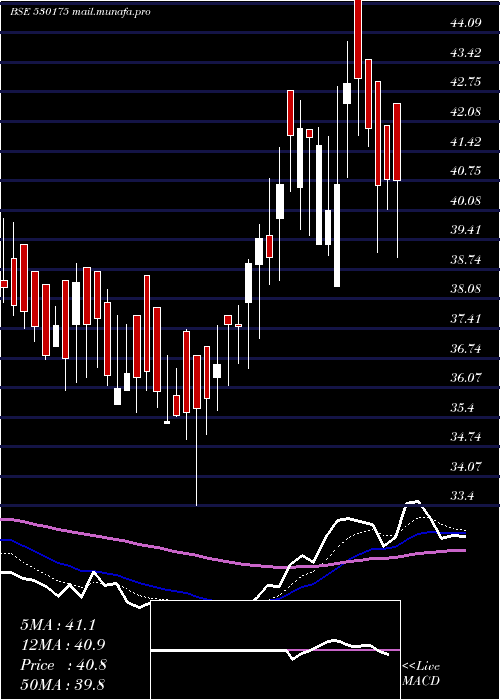Click the <<Live MACD label
The height and width of the screenshot is (700, 500).
pyautogui.click(x=421, y=673)
